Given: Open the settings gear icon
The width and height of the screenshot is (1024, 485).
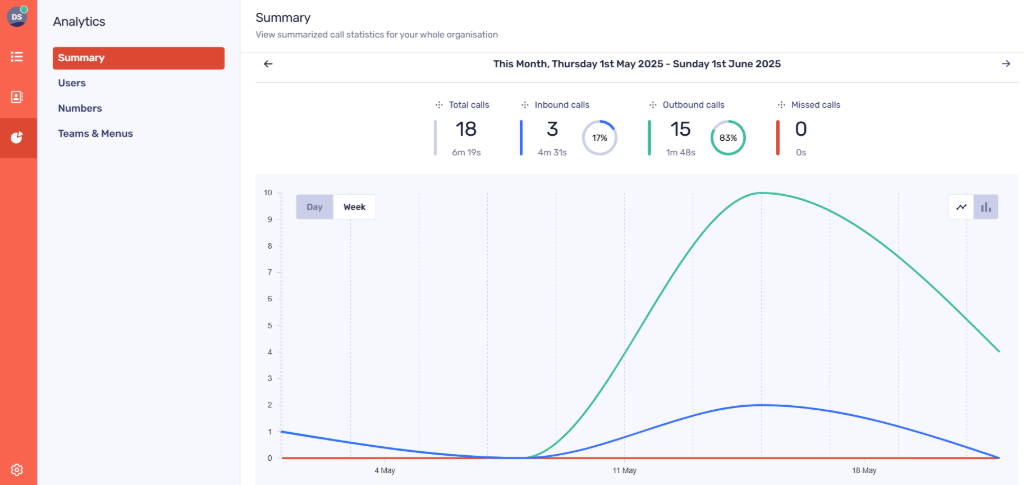Looking at the screenshot, I should pyautogui.click(x=17, y=469).
